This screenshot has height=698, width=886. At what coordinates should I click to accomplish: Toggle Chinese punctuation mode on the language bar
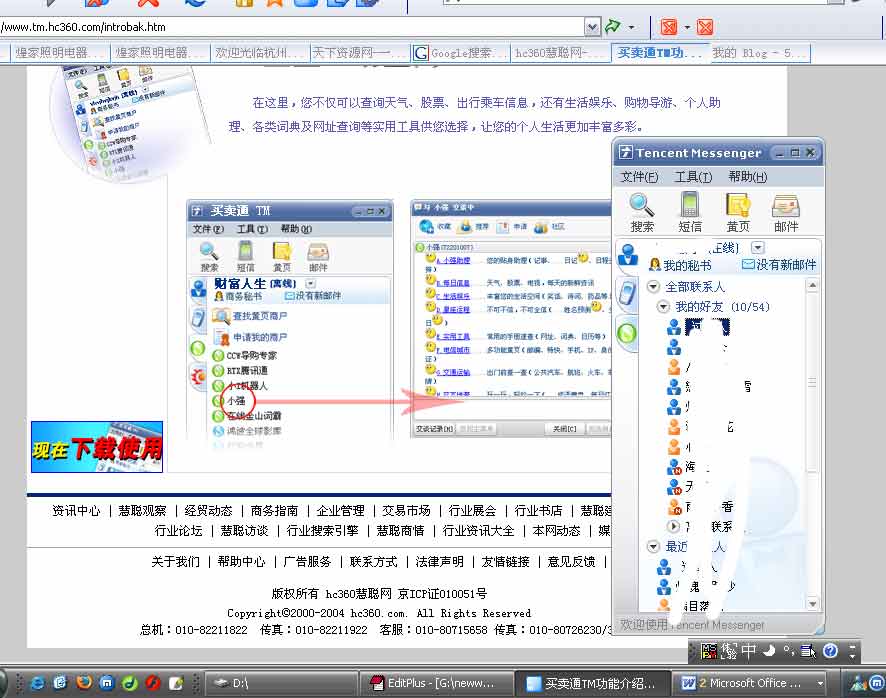pos(788,651)
